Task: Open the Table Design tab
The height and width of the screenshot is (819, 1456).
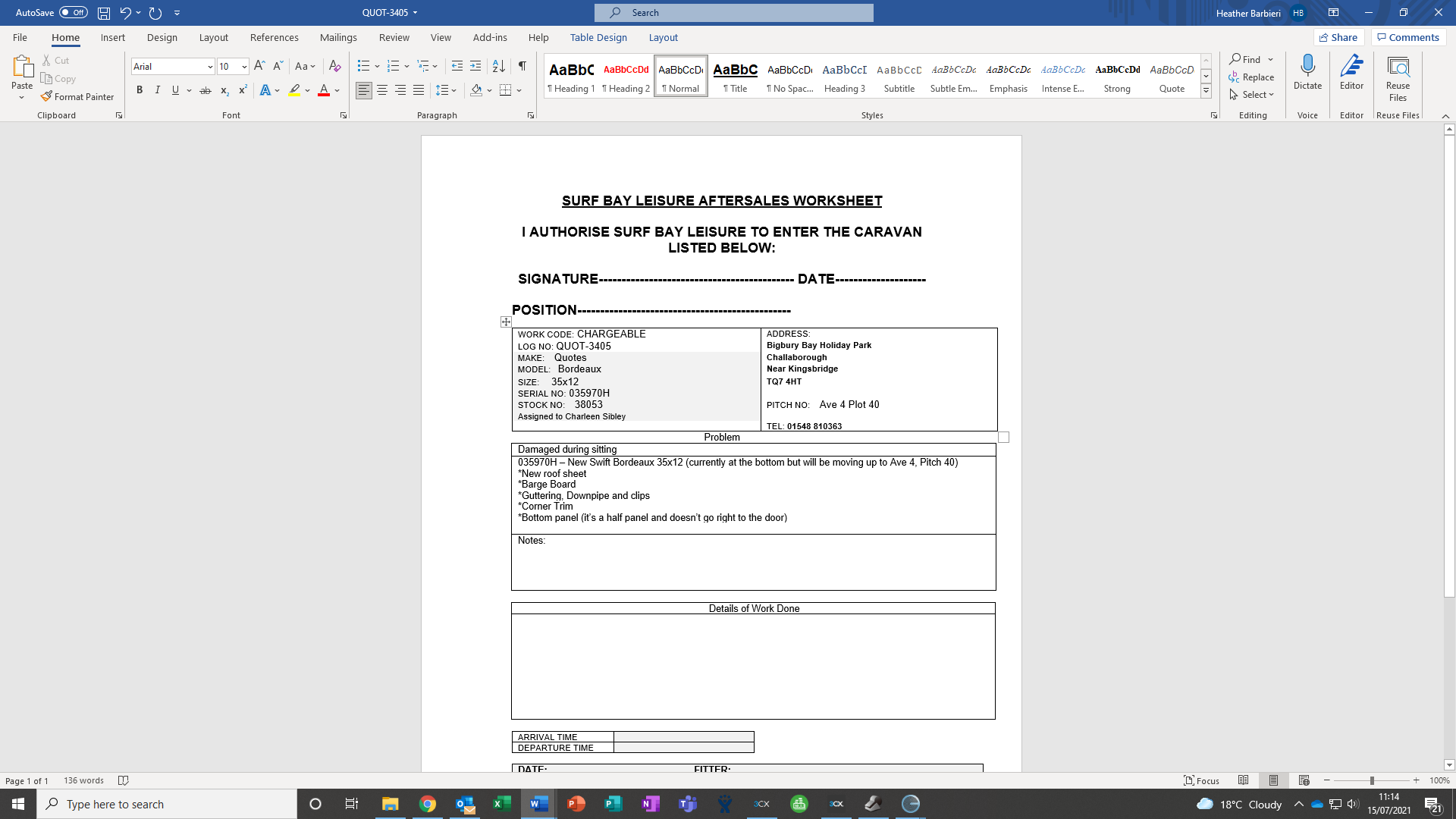Action: [598, 37]
